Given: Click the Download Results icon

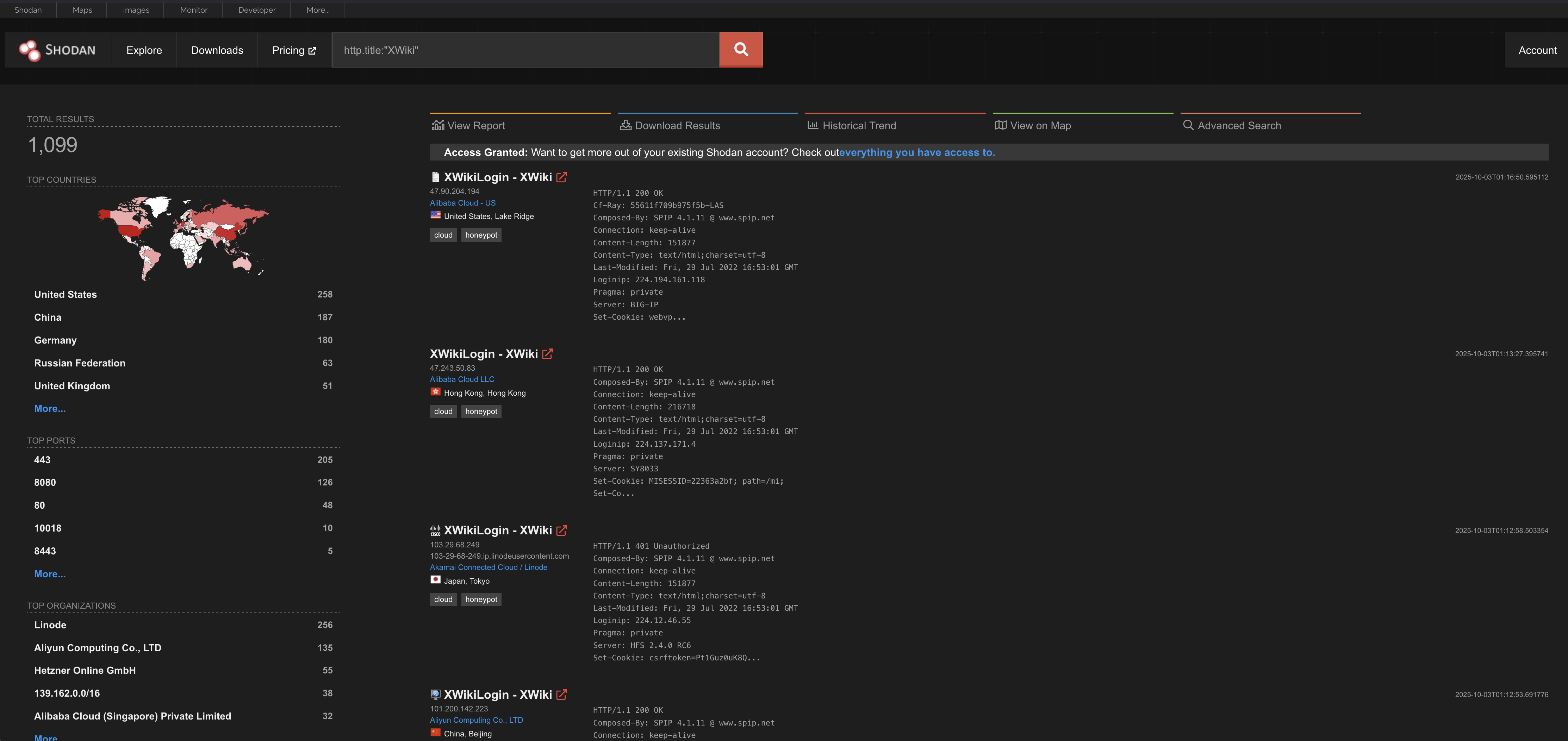Looking at the screenshot, I should pos(625,125).
